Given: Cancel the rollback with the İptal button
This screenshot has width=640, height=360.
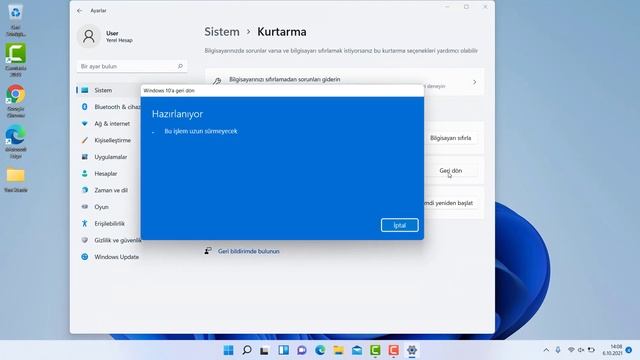Looking at the screenshot, I should click(x=400, y=225).
